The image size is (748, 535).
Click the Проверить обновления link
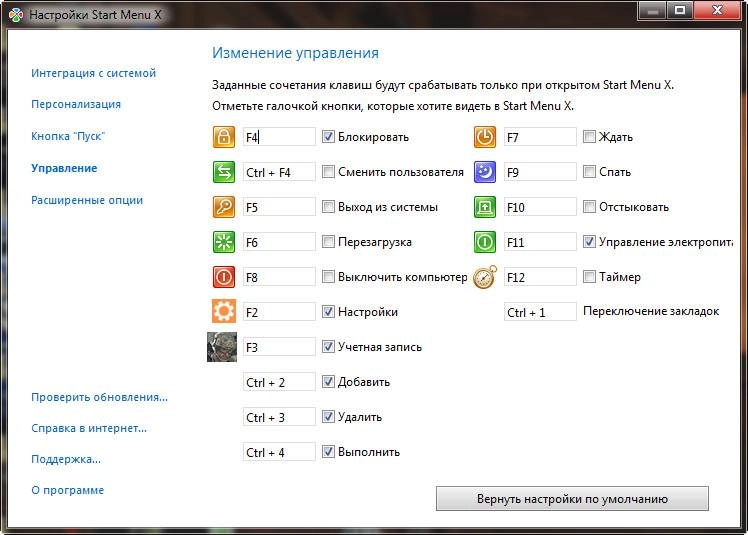[99, 397]
